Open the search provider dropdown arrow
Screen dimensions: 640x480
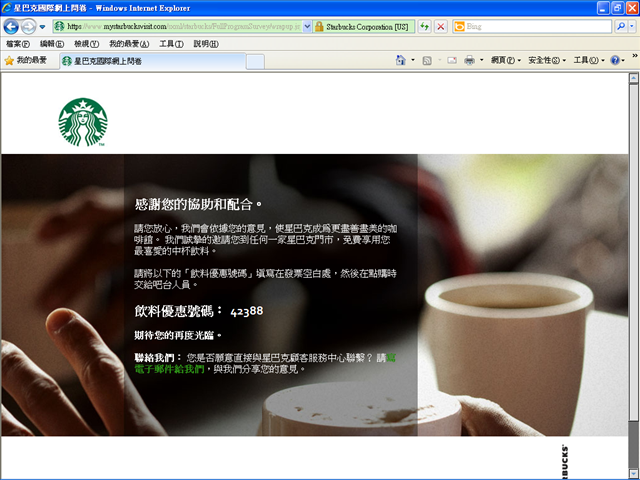tap(632, 27)
